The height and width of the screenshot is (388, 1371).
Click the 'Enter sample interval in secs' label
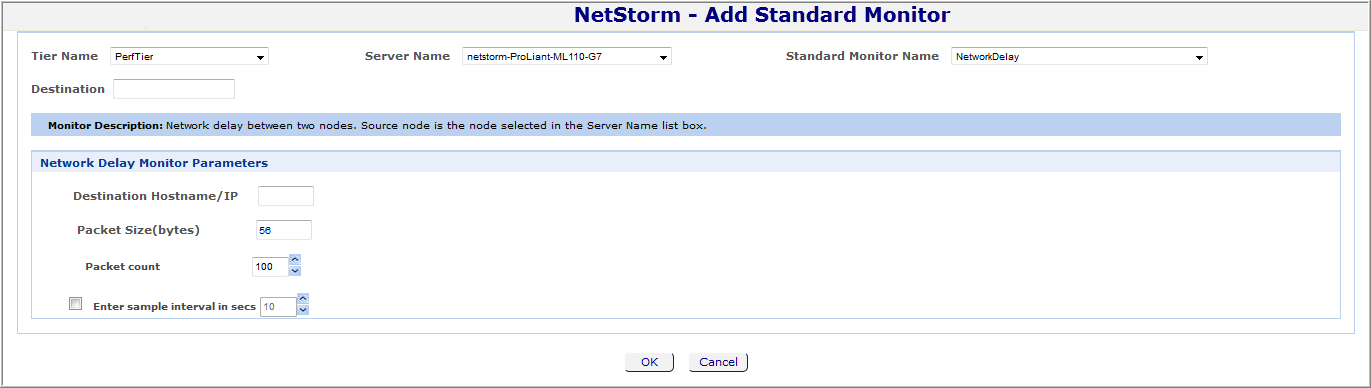pyautogui.click(x=175, y=307)
